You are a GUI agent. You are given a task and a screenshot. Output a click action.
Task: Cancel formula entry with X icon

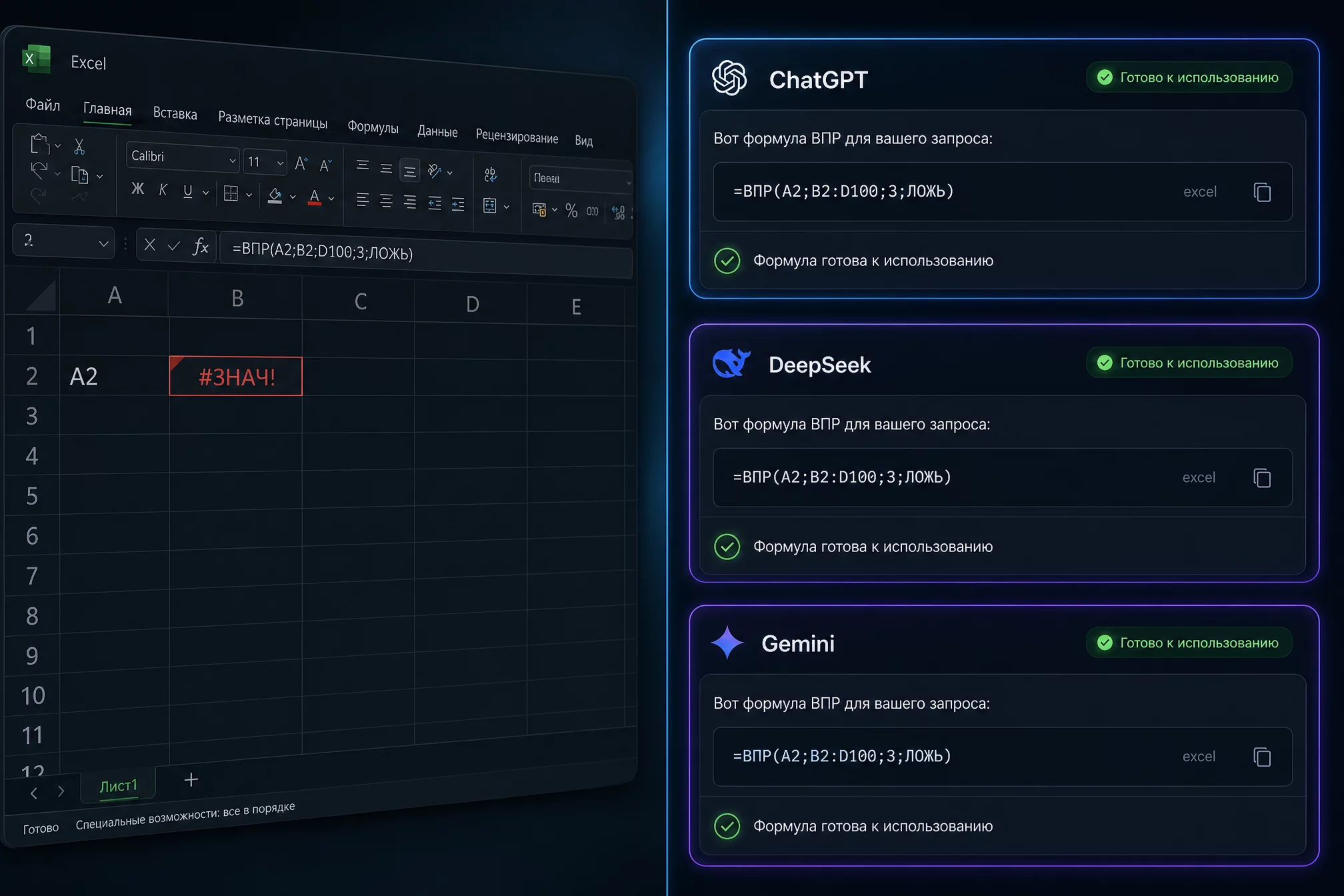[150, 245]
